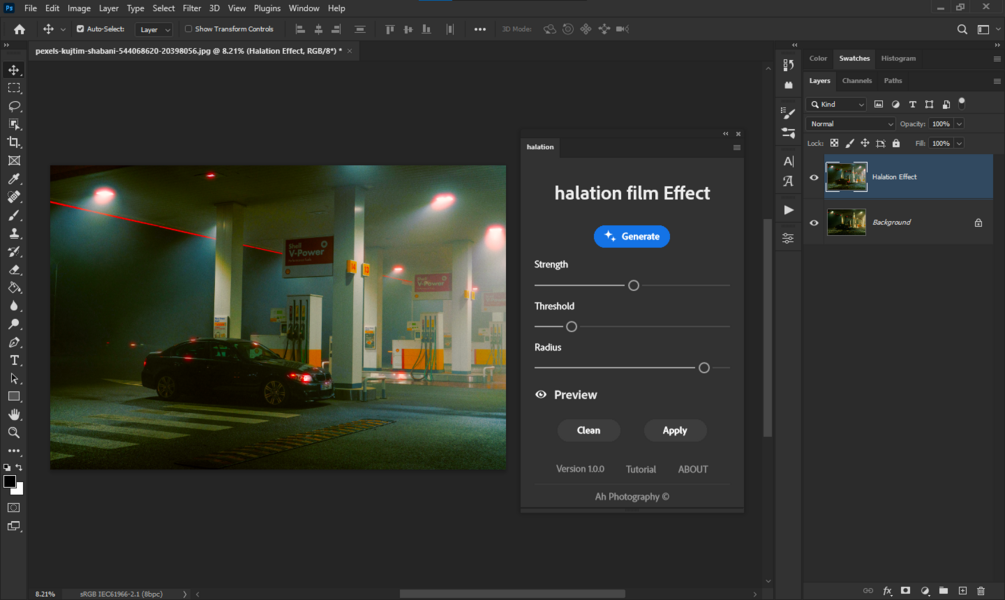Expand the layer Kind filter dropdown
This screenshot has height=600, width=1005.
point(838,104)
